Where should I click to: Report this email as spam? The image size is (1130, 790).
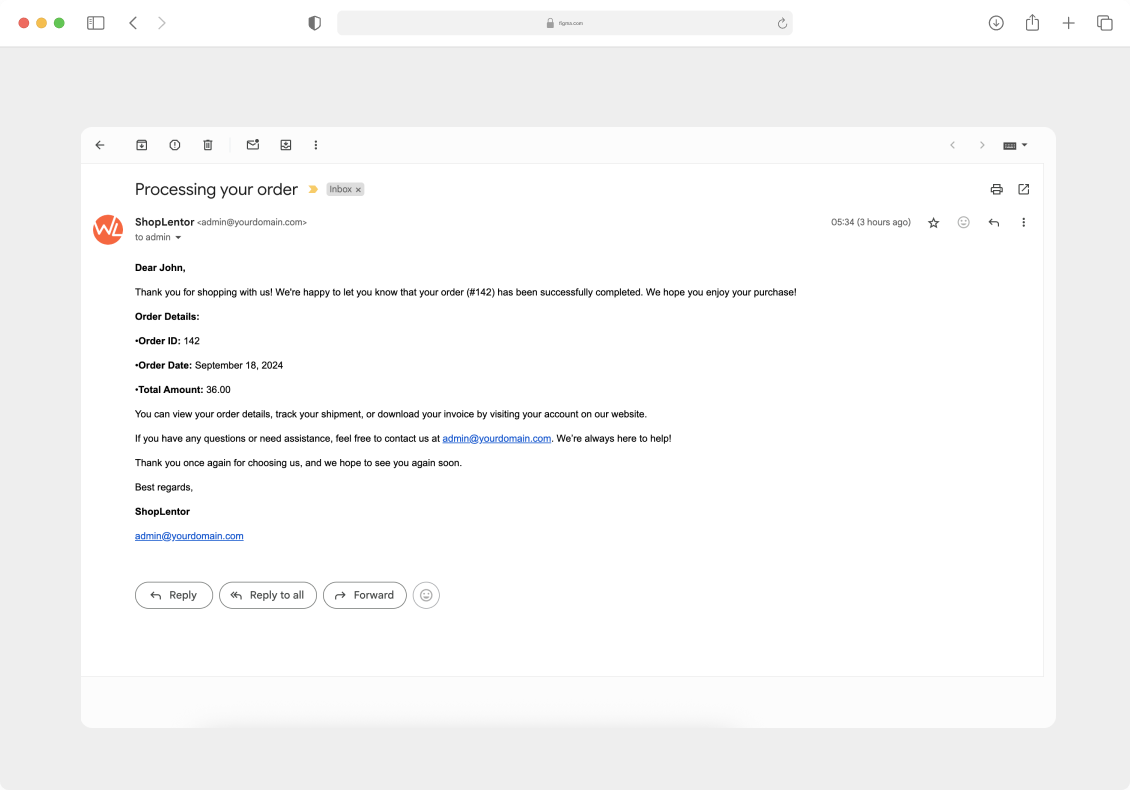point(174,144)
